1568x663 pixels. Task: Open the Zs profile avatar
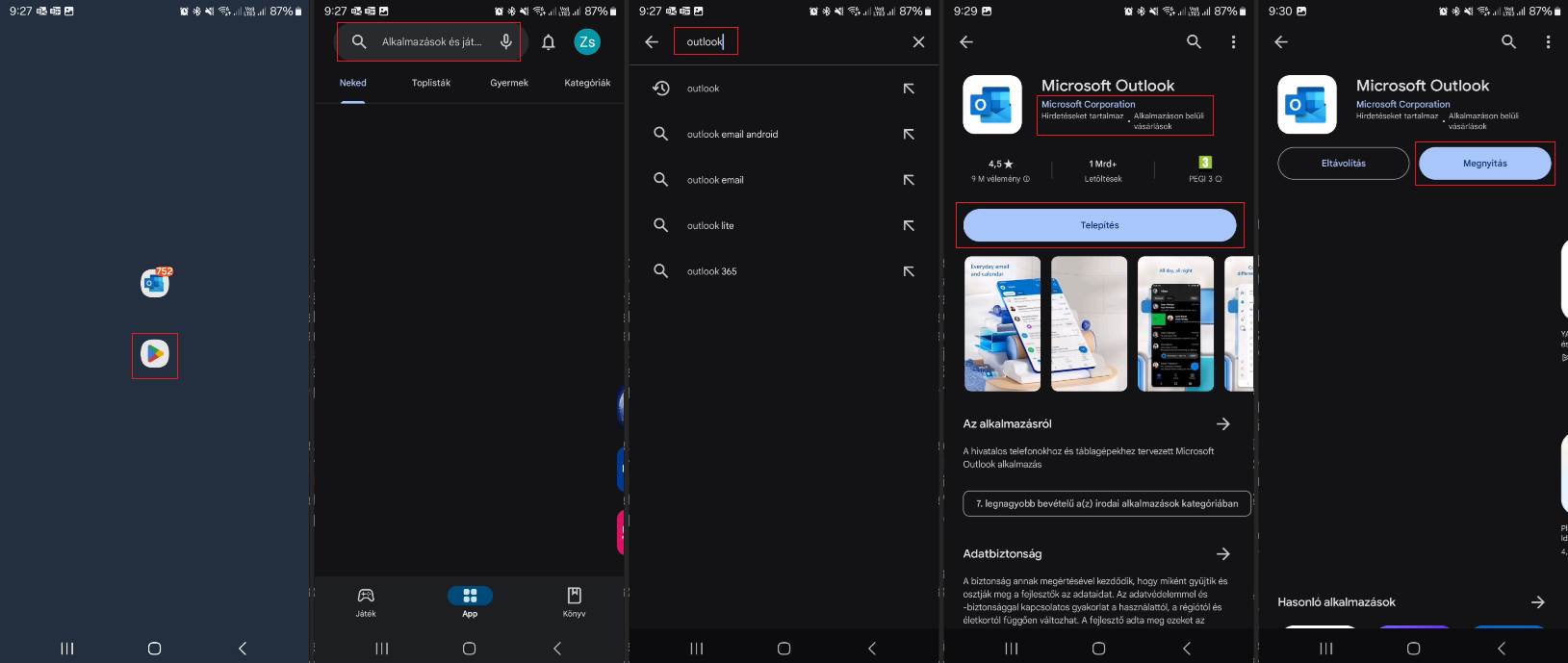coord(587,41)
